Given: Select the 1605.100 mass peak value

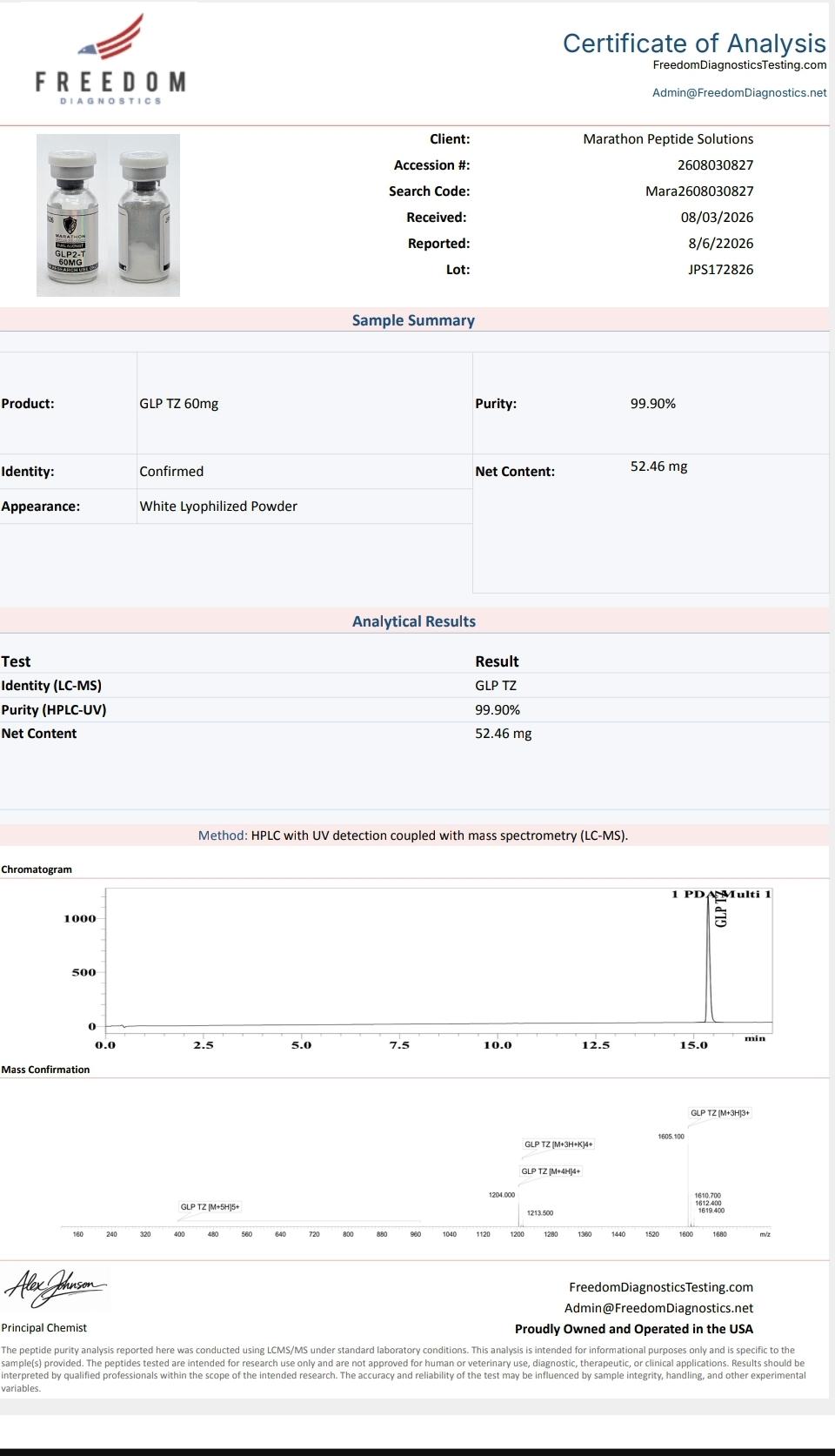Looking at the screenshot, I should click(x=671, y=1137).
